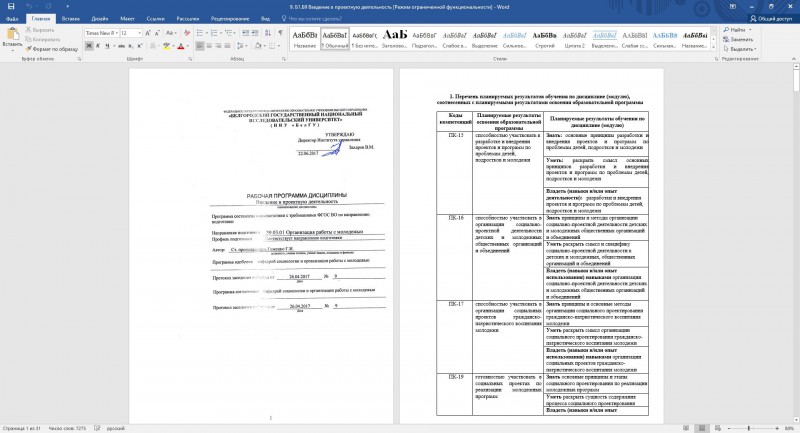Zoom in with the plus button
The height and width of the screenshot is (433, 800).
point(777,428)
